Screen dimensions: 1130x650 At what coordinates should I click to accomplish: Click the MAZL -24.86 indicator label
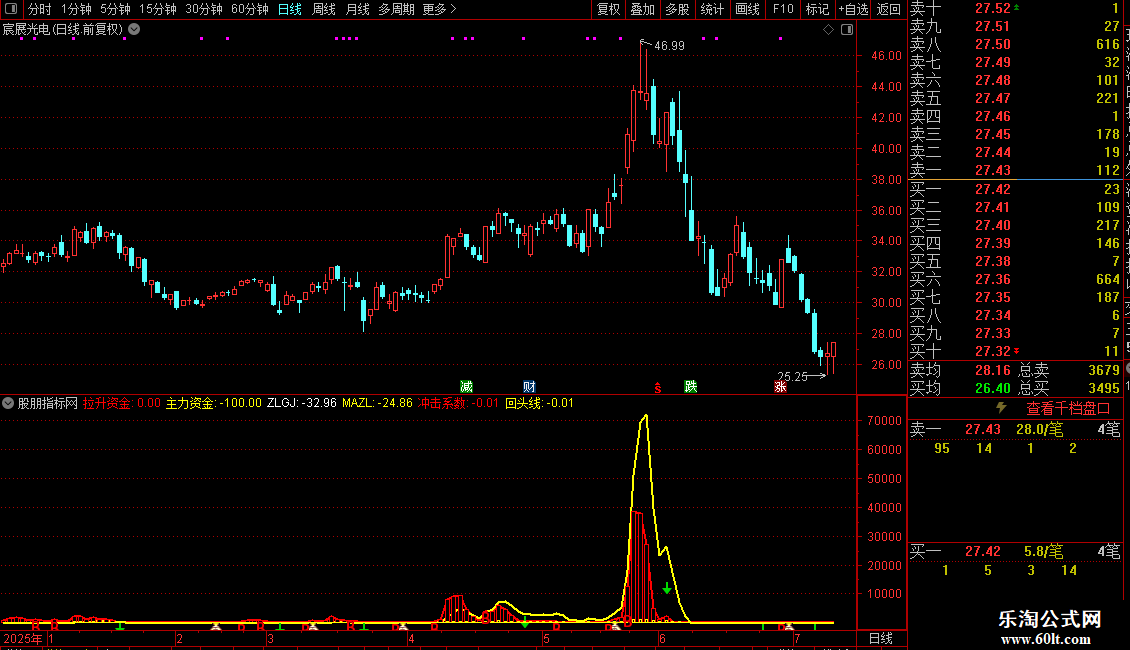tap(377, 403)
